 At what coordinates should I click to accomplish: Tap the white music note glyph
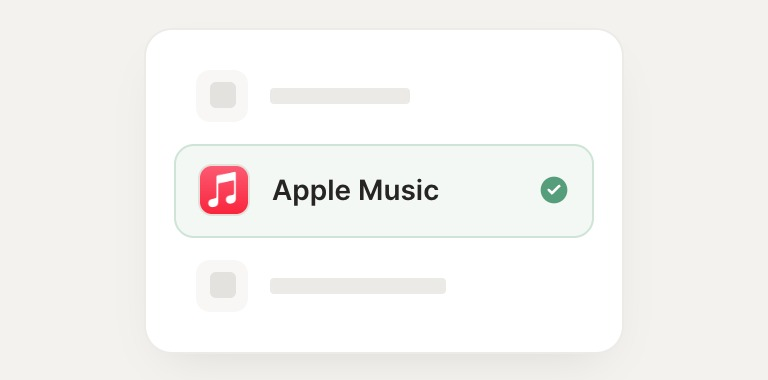click(x=223, y=190)
